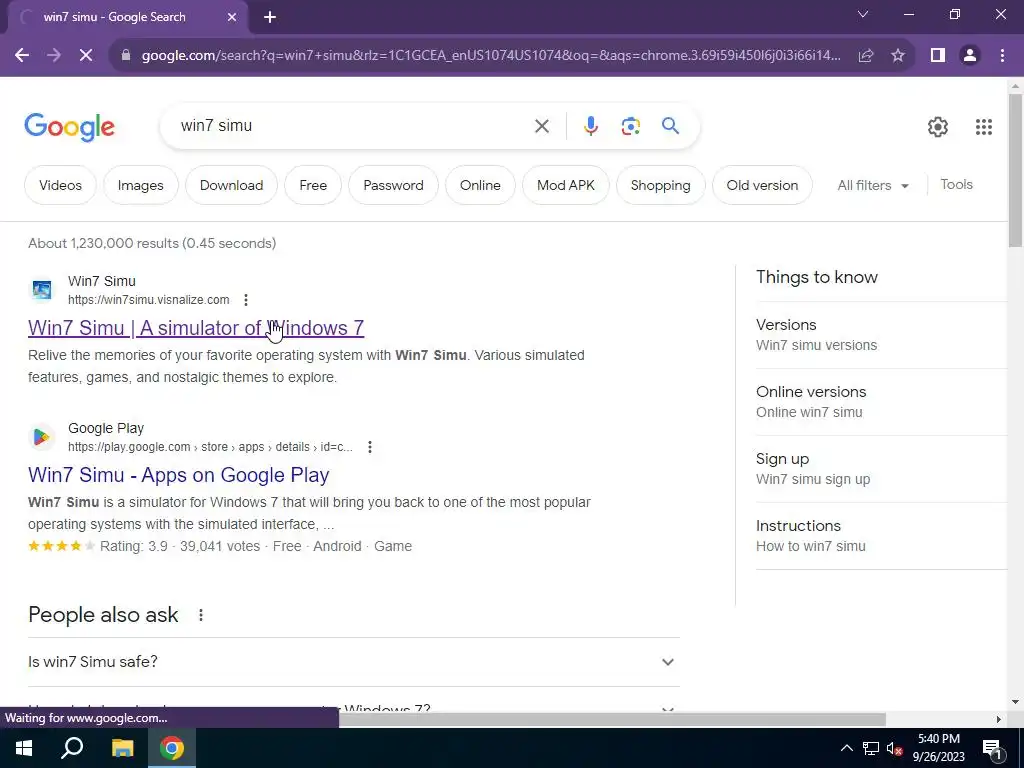
Task: Open a new tab with the plus button
Action: click(270, 18)
